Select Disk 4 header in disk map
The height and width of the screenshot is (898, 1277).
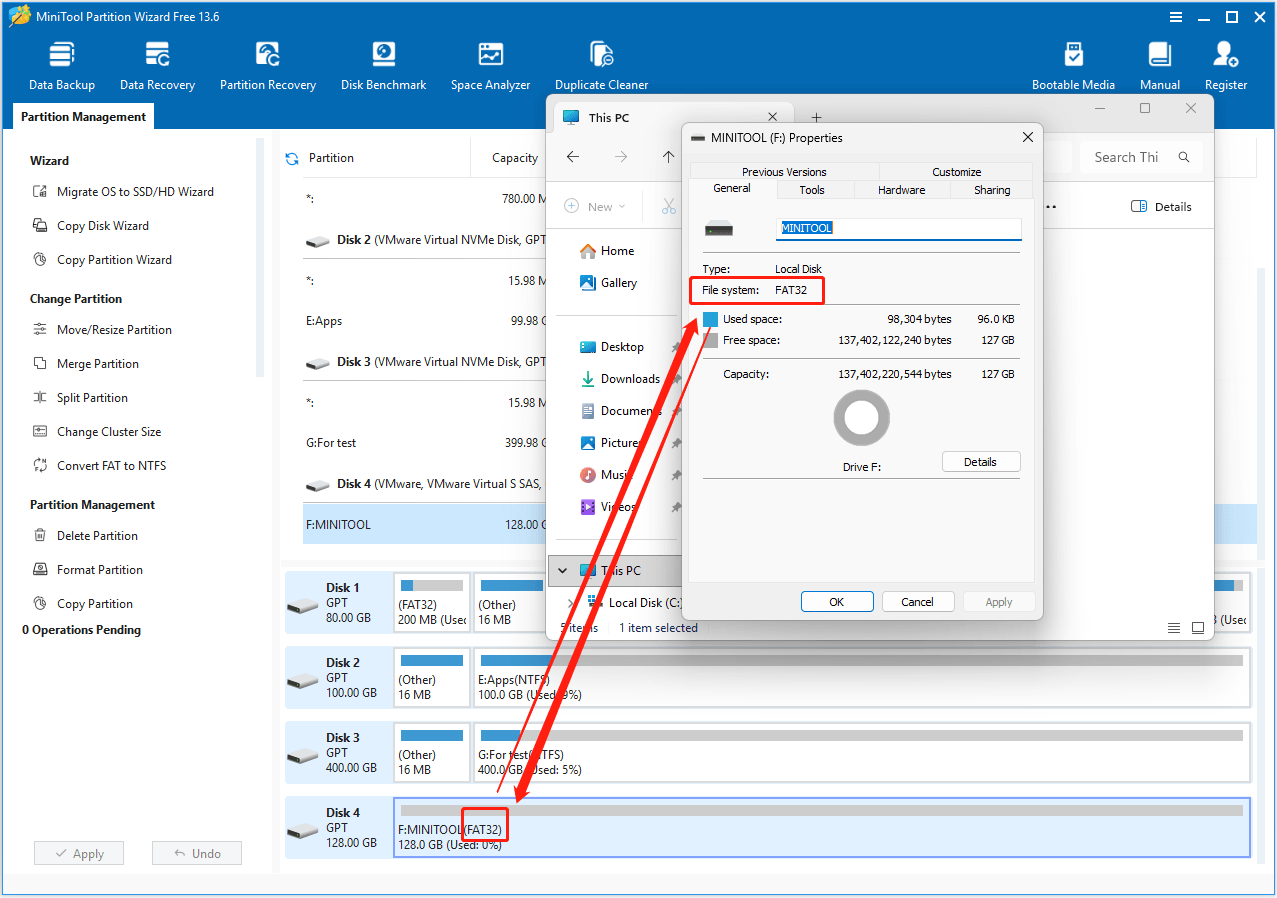coord(338,827)
